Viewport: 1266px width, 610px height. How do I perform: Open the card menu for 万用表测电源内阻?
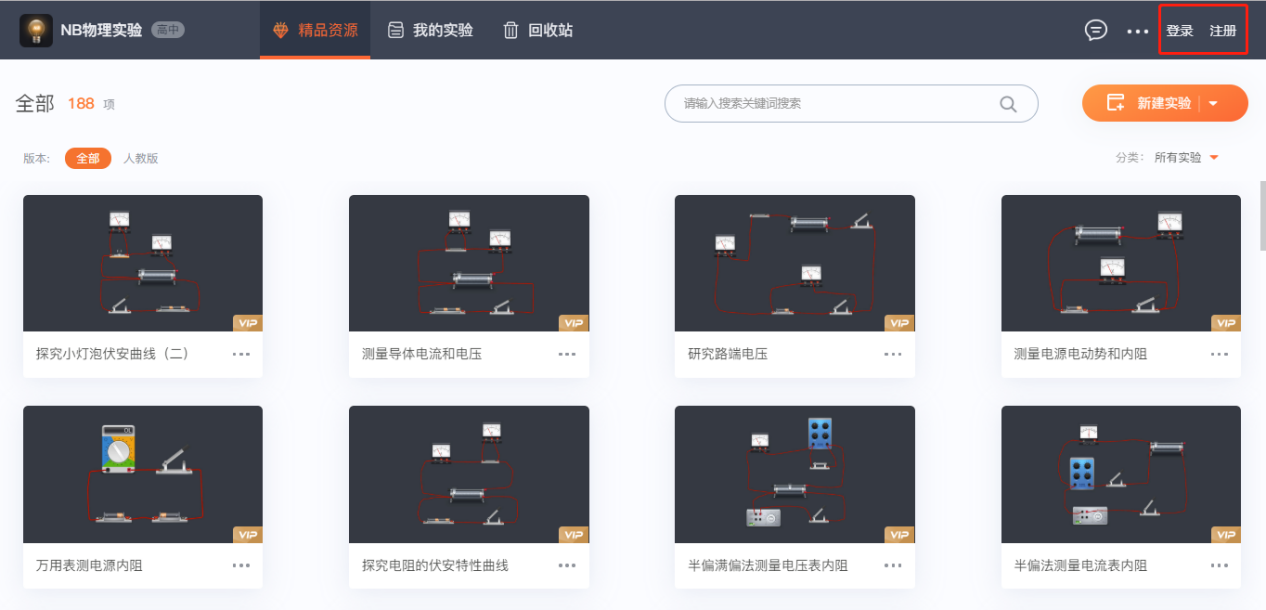click(241, 565)
